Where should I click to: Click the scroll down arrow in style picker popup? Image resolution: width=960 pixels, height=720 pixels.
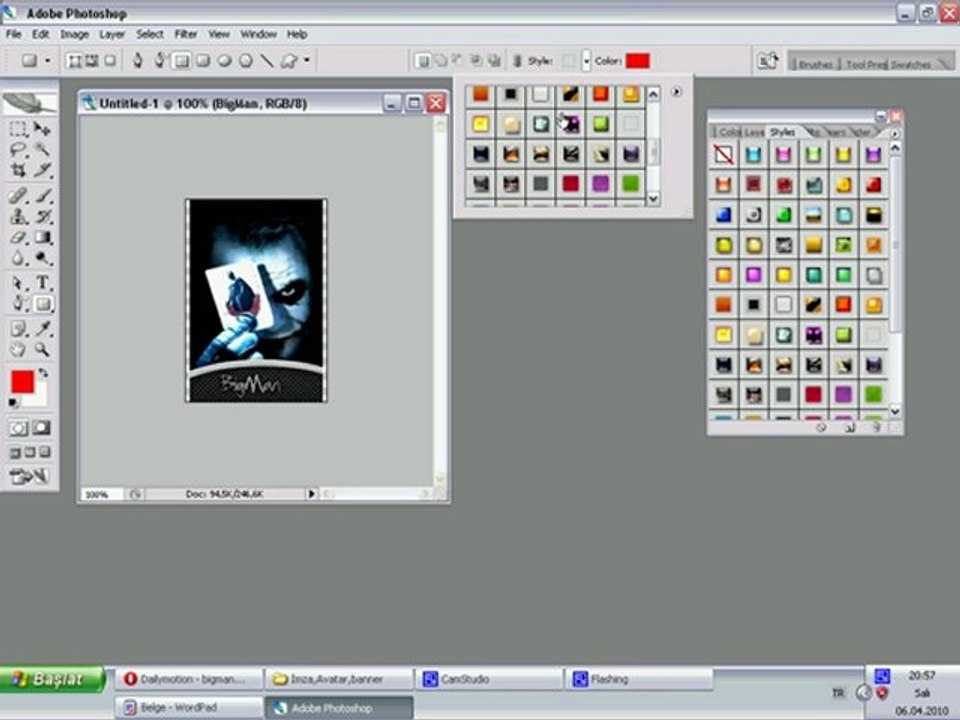653,198
